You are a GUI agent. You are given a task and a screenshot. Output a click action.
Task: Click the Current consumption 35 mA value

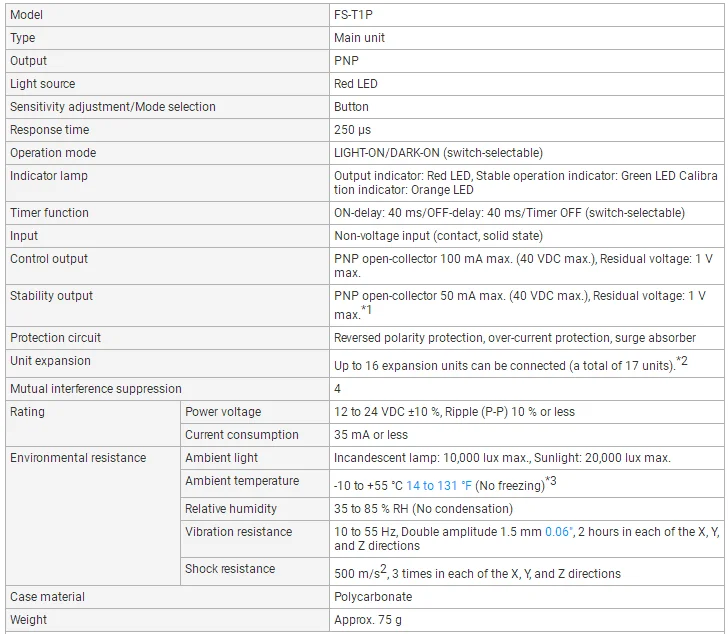tap(370, 435)
